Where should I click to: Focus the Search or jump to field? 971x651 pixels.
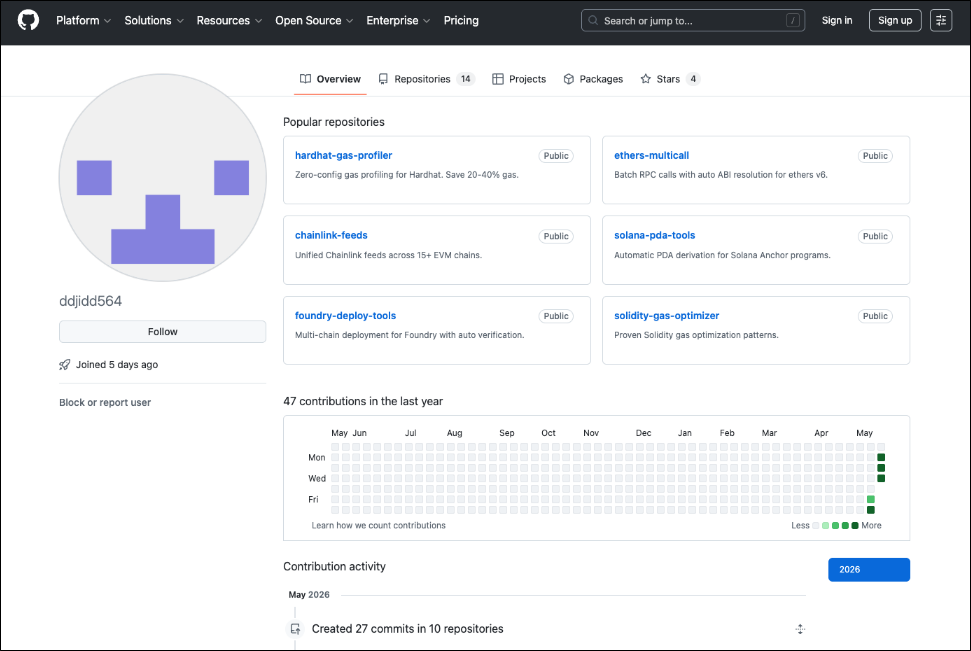pos(693,20)
